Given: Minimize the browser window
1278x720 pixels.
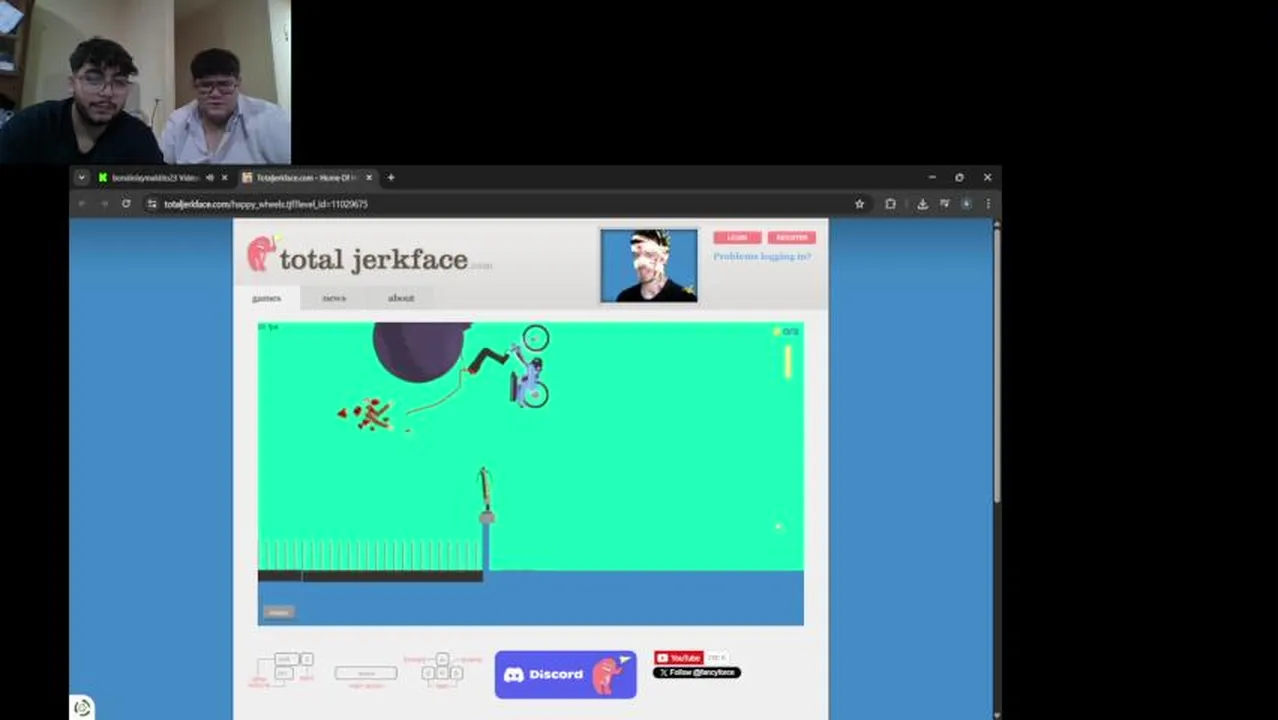Looking at the screenshot, I should click(932, 178).
